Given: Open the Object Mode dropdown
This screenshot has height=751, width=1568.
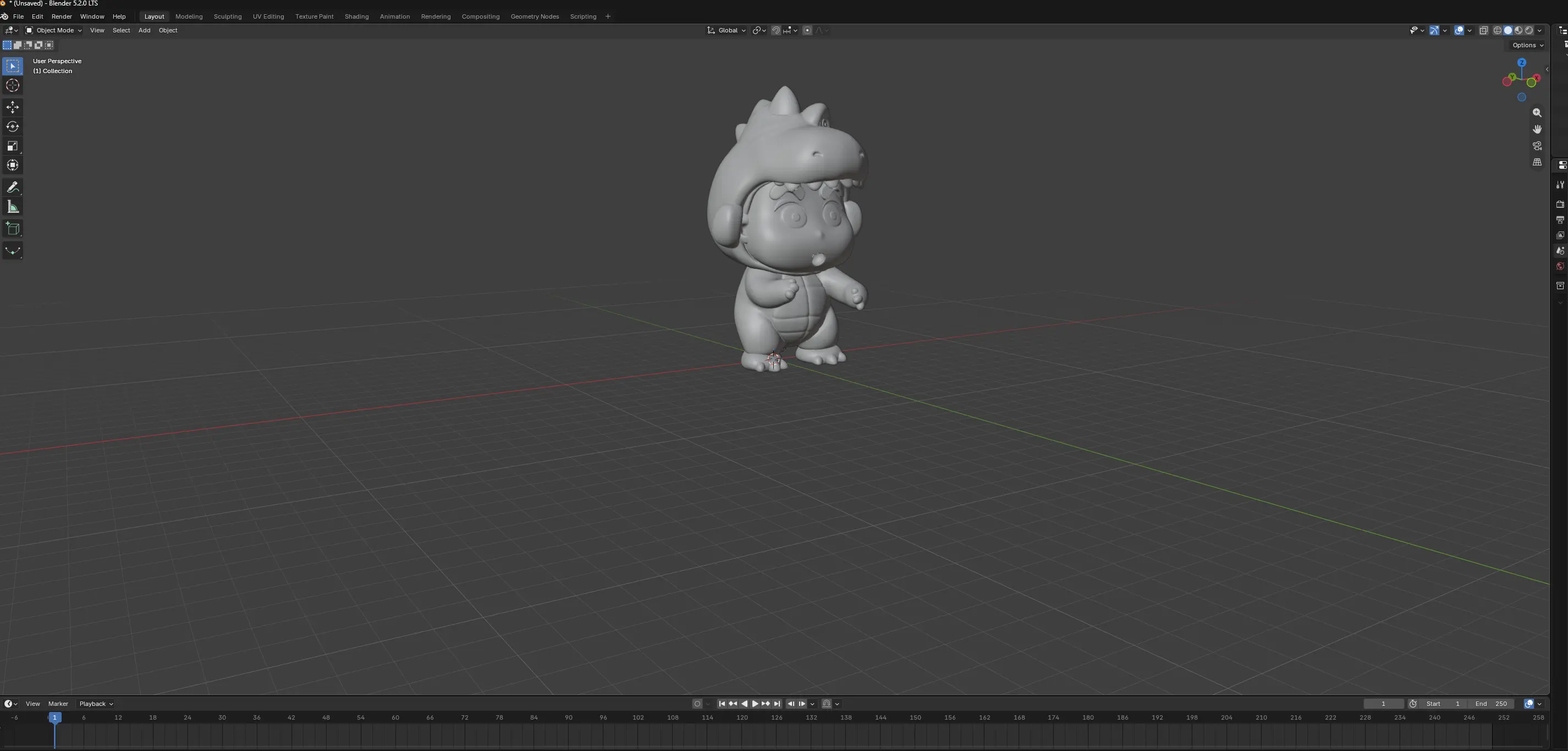Looking at the screenshot, I should [x=53, y=30].
